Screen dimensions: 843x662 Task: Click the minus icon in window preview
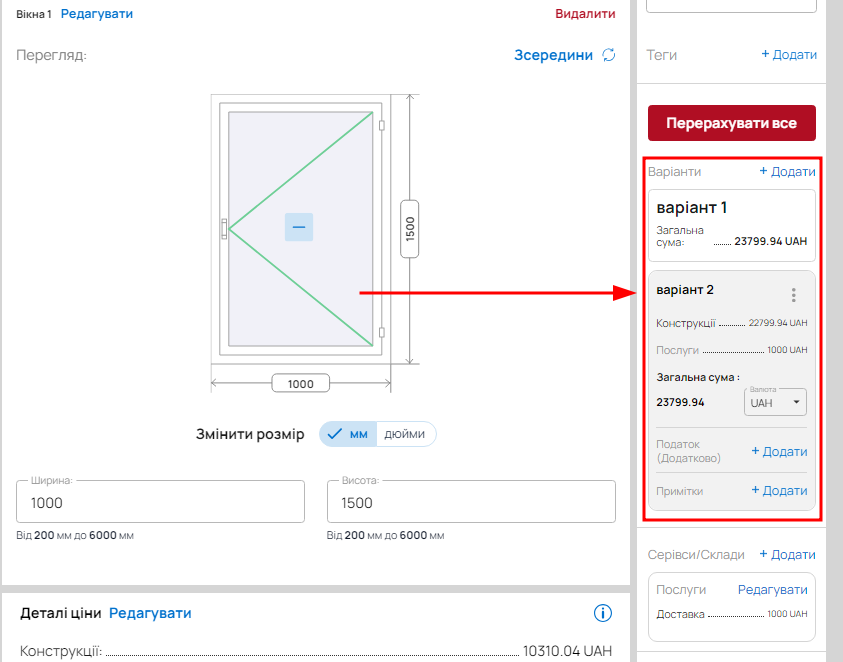tap(299, 227)
